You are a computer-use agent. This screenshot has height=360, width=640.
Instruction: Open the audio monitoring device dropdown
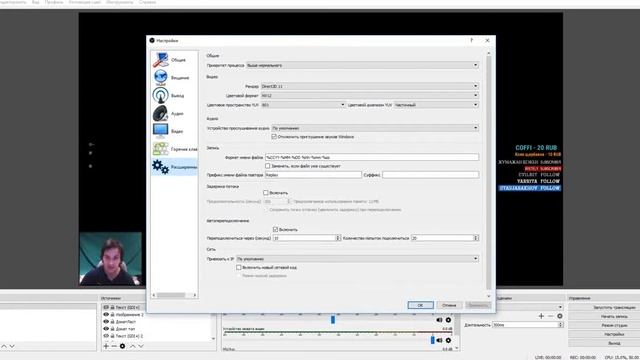pos(375,128)
